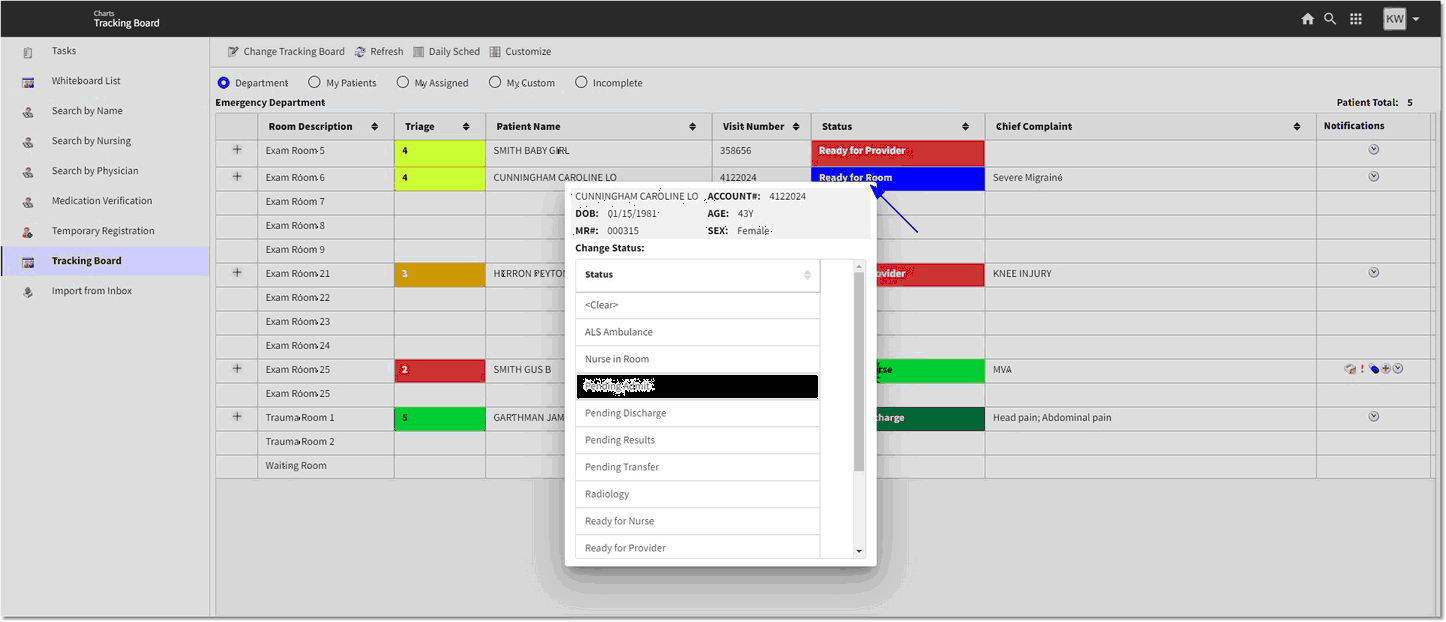Image resolution: width=1446 pixels, height=622 pixels.
Task: Click the red exclamation alert for Smith Gus B
Action: 1362,369
